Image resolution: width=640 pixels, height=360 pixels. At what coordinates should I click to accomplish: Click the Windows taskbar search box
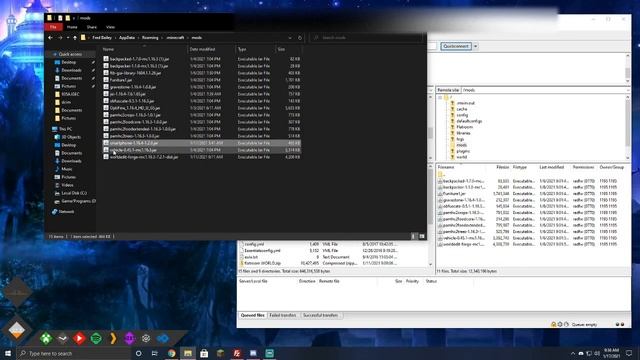click(73, 353)
